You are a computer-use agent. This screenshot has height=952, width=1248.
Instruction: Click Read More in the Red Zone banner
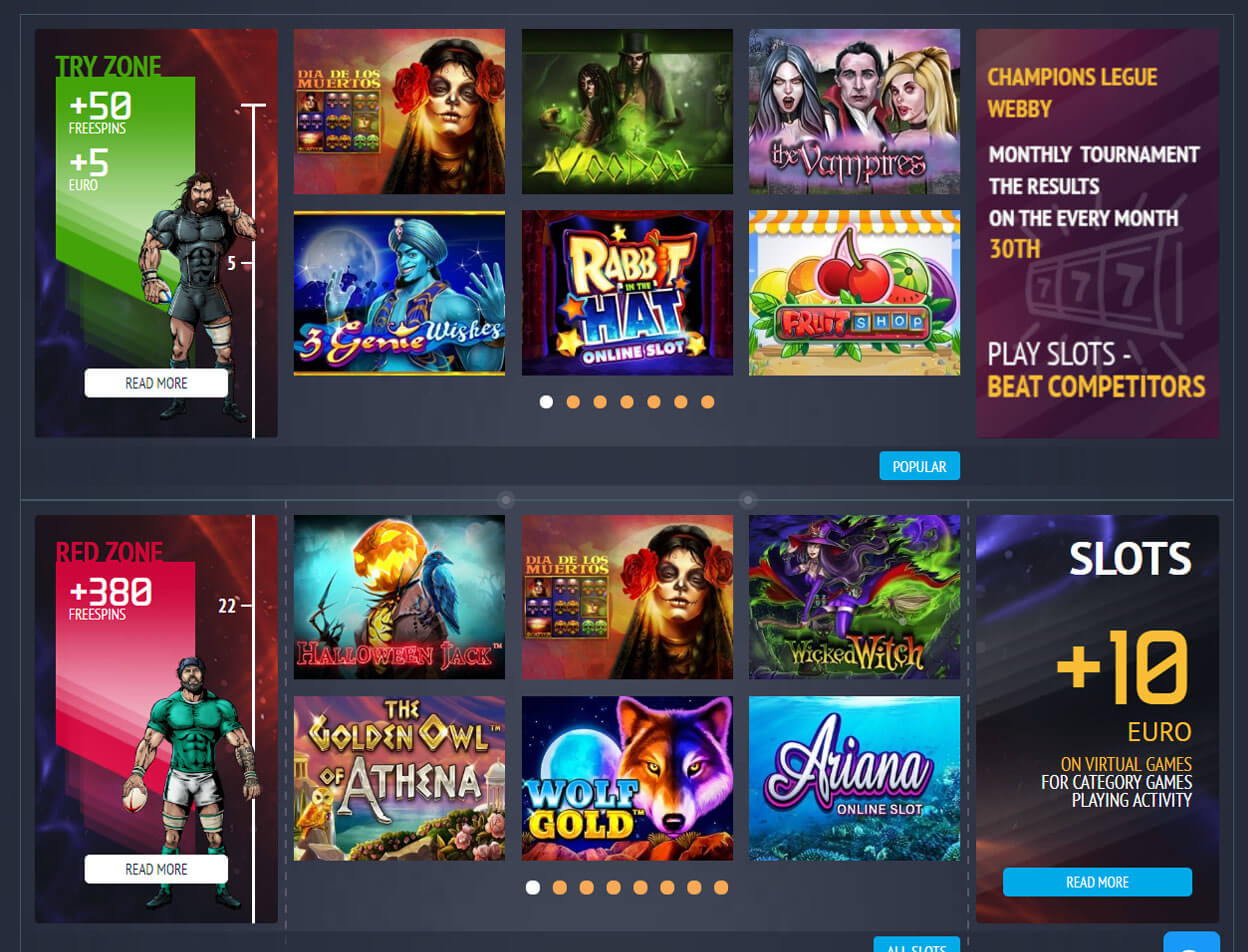[x=156, y=869]
